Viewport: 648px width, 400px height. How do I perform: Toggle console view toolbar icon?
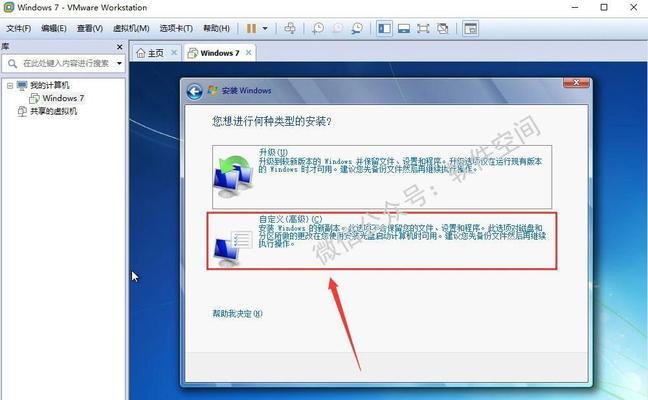470,29
